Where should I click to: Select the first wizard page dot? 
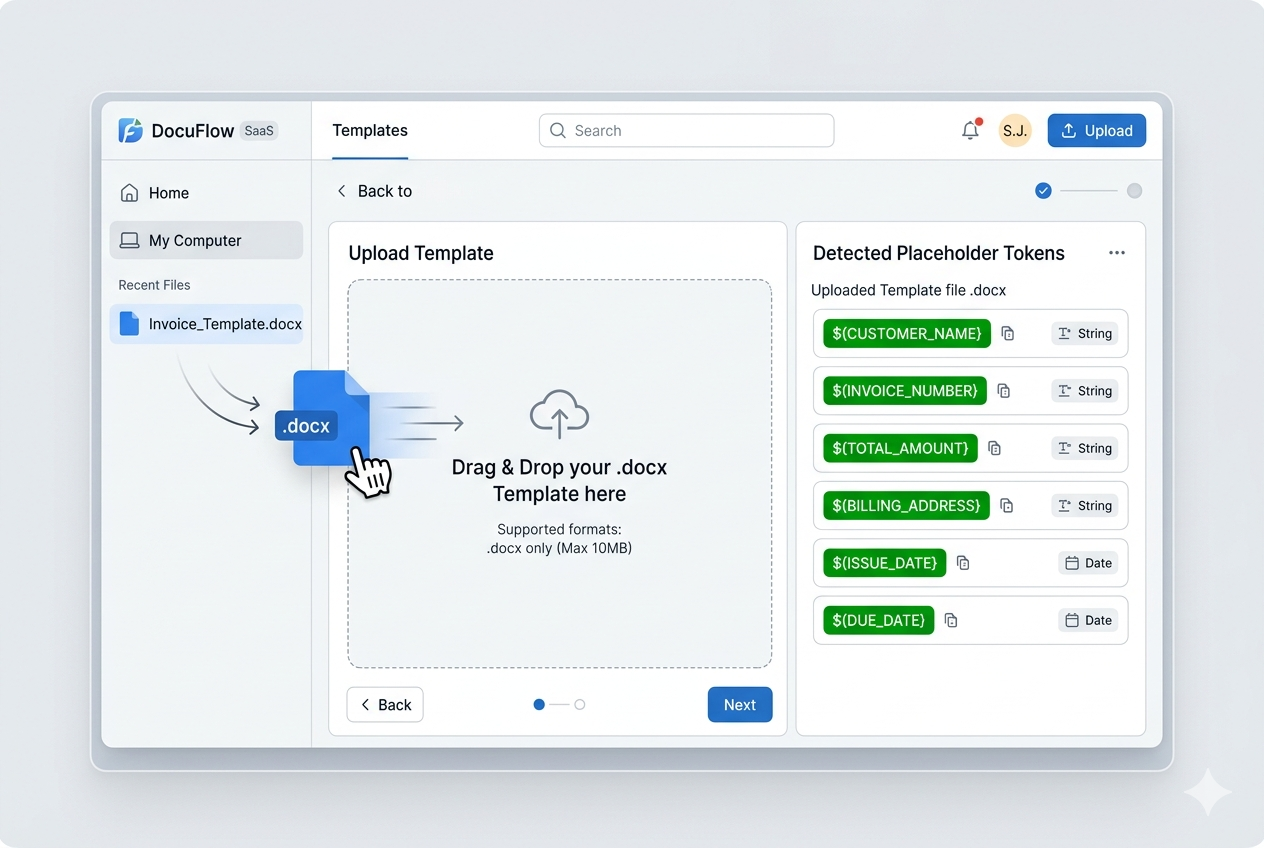tap(539, 705)
